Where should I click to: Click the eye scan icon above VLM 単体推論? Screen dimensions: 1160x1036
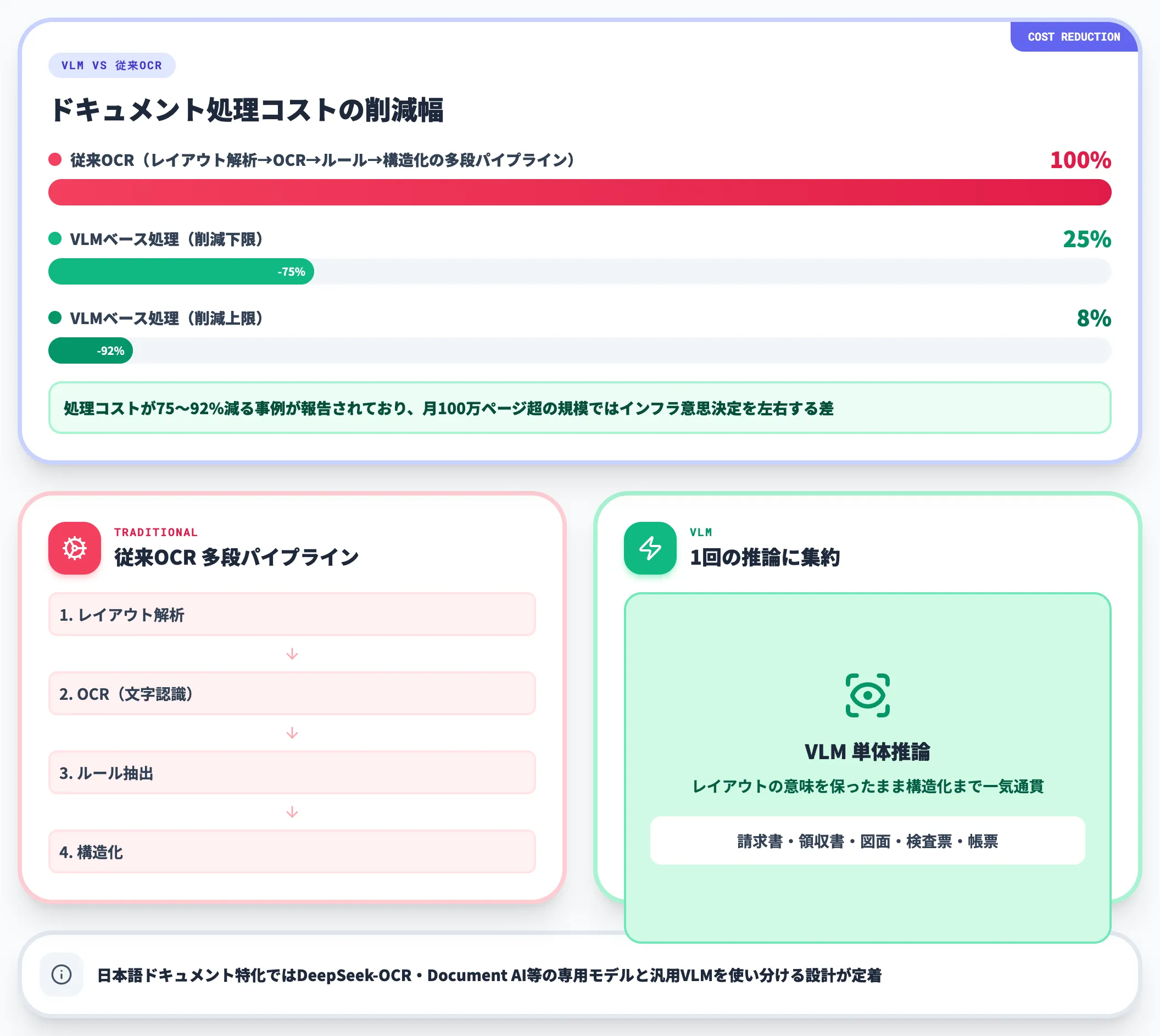pyautogui.click(x=867, y=695)
